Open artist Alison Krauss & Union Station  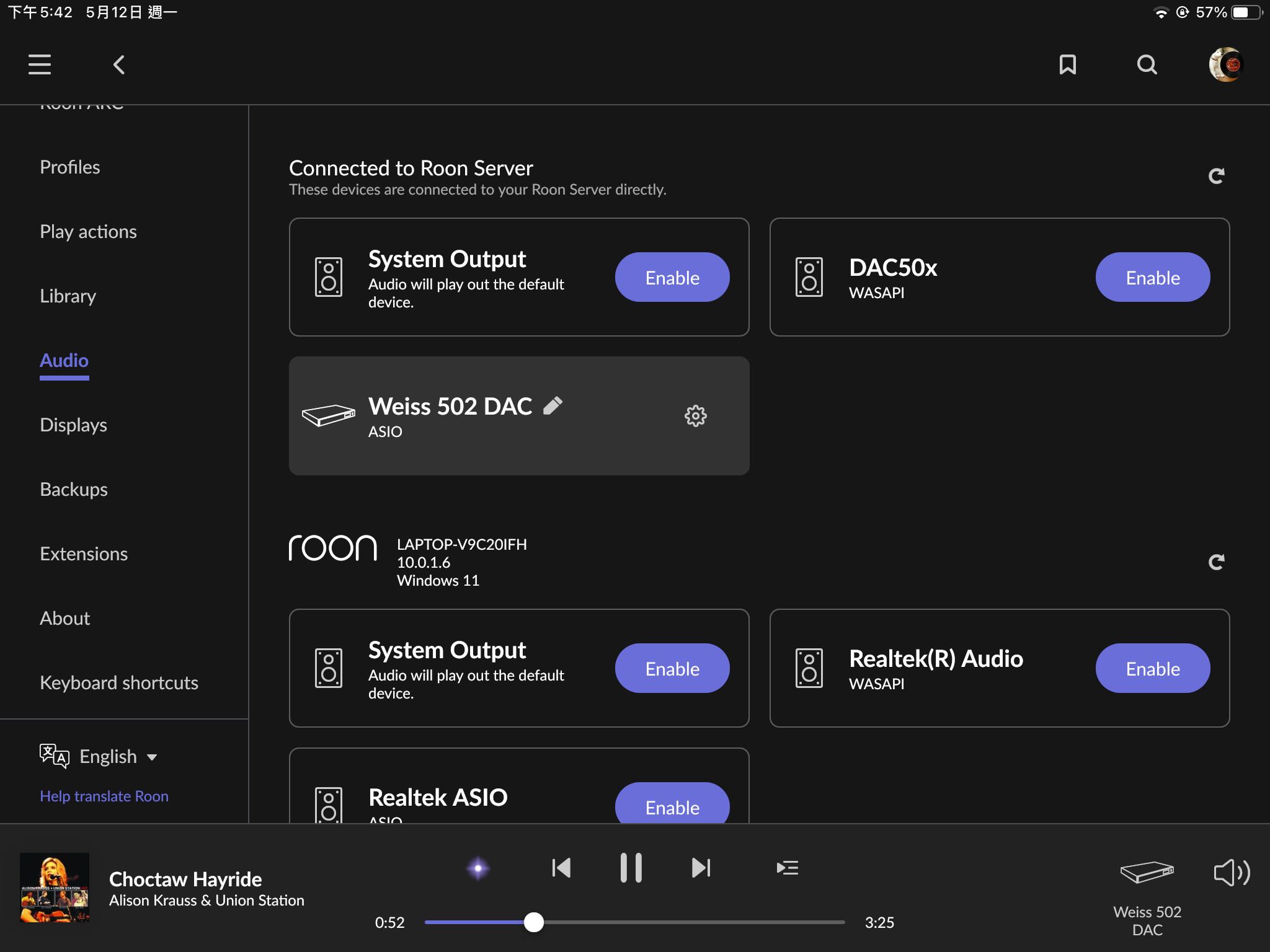[206, 901]
